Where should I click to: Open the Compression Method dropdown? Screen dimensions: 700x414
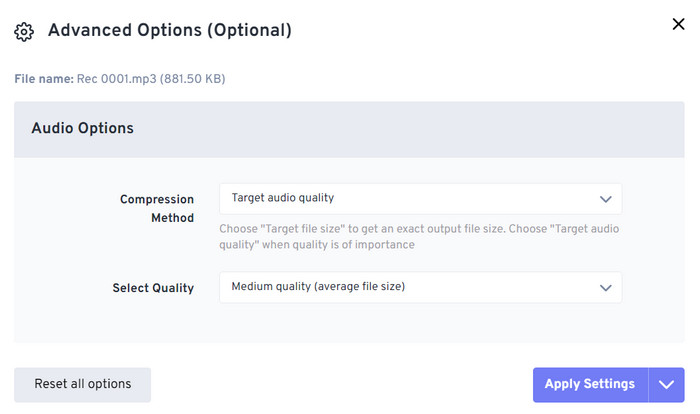click(x=420, y=199)
